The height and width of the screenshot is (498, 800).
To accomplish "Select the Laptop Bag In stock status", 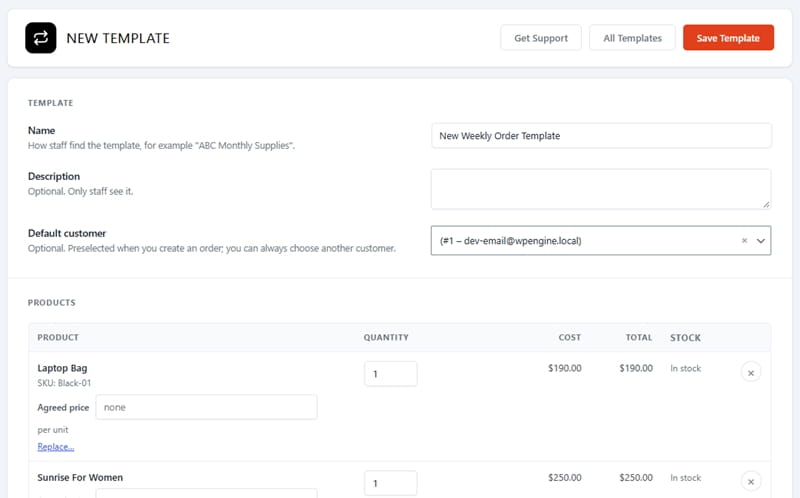I will pos(686,368).
